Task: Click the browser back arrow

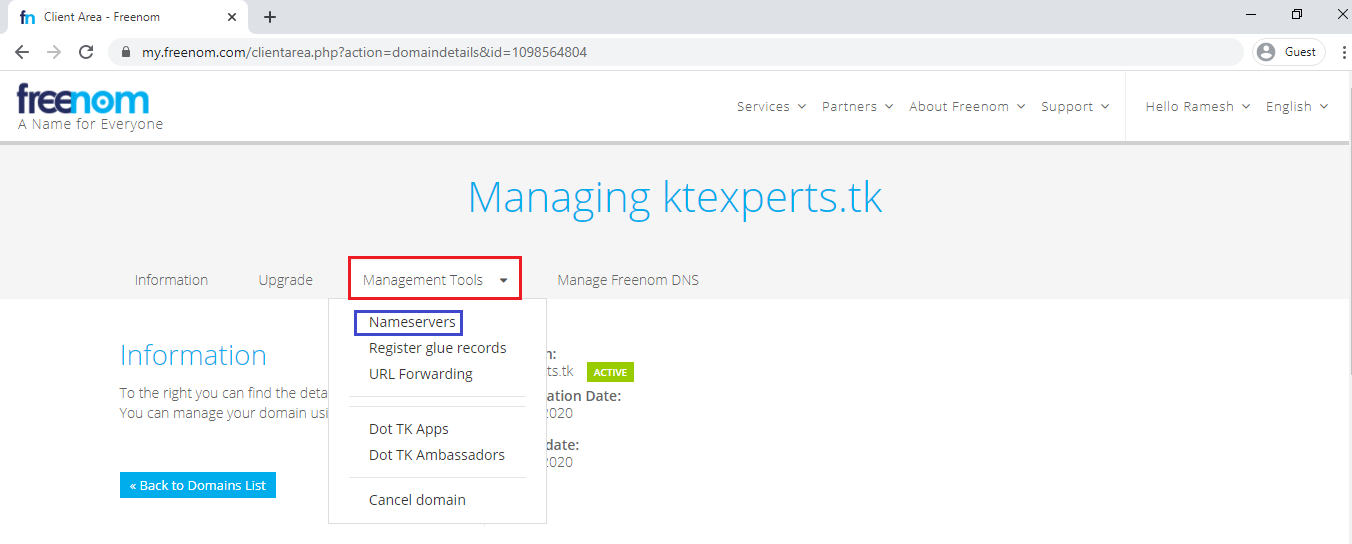Action: [22, 52]
